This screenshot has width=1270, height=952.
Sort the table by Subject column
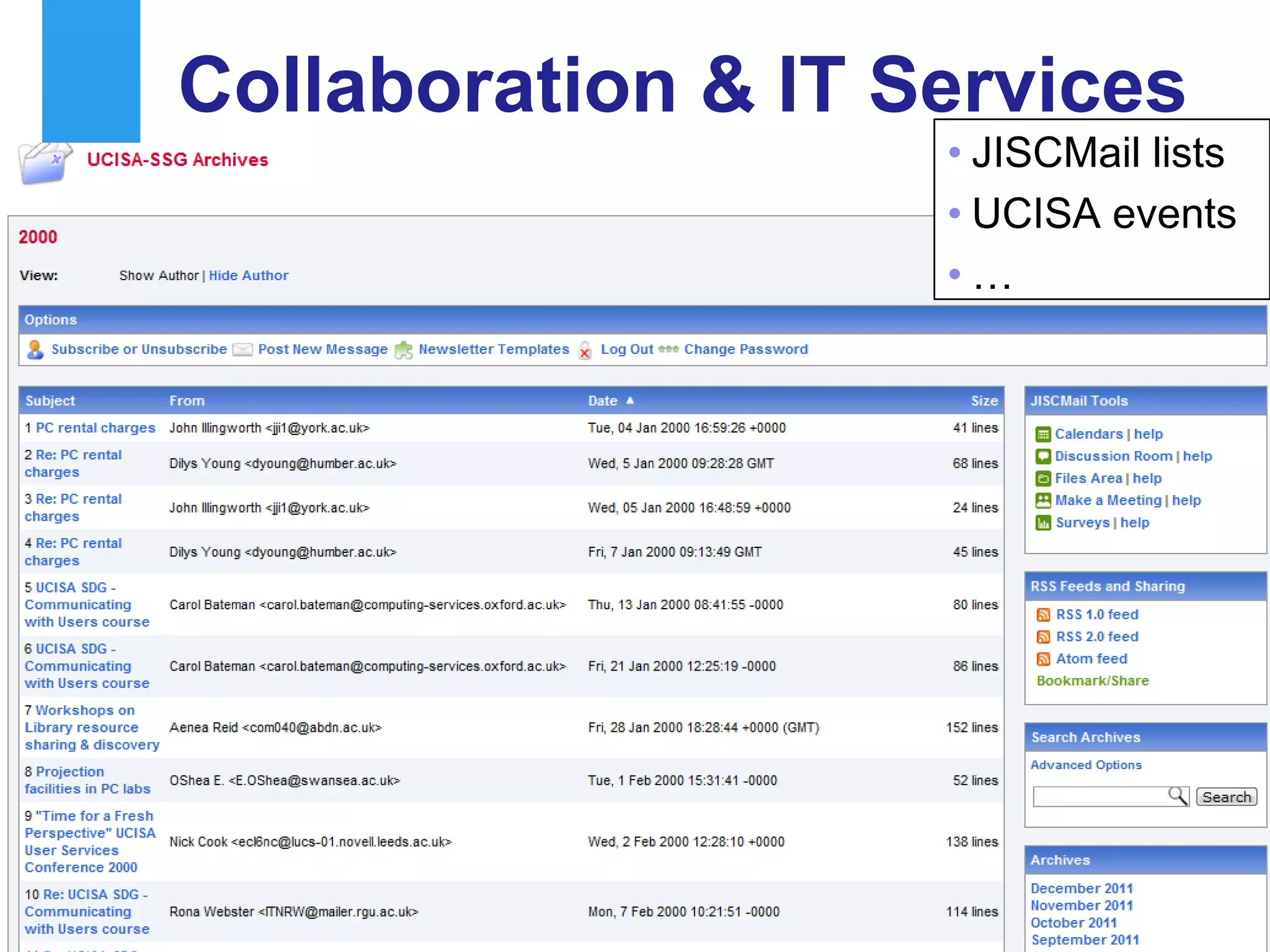[x=50, y=401]
